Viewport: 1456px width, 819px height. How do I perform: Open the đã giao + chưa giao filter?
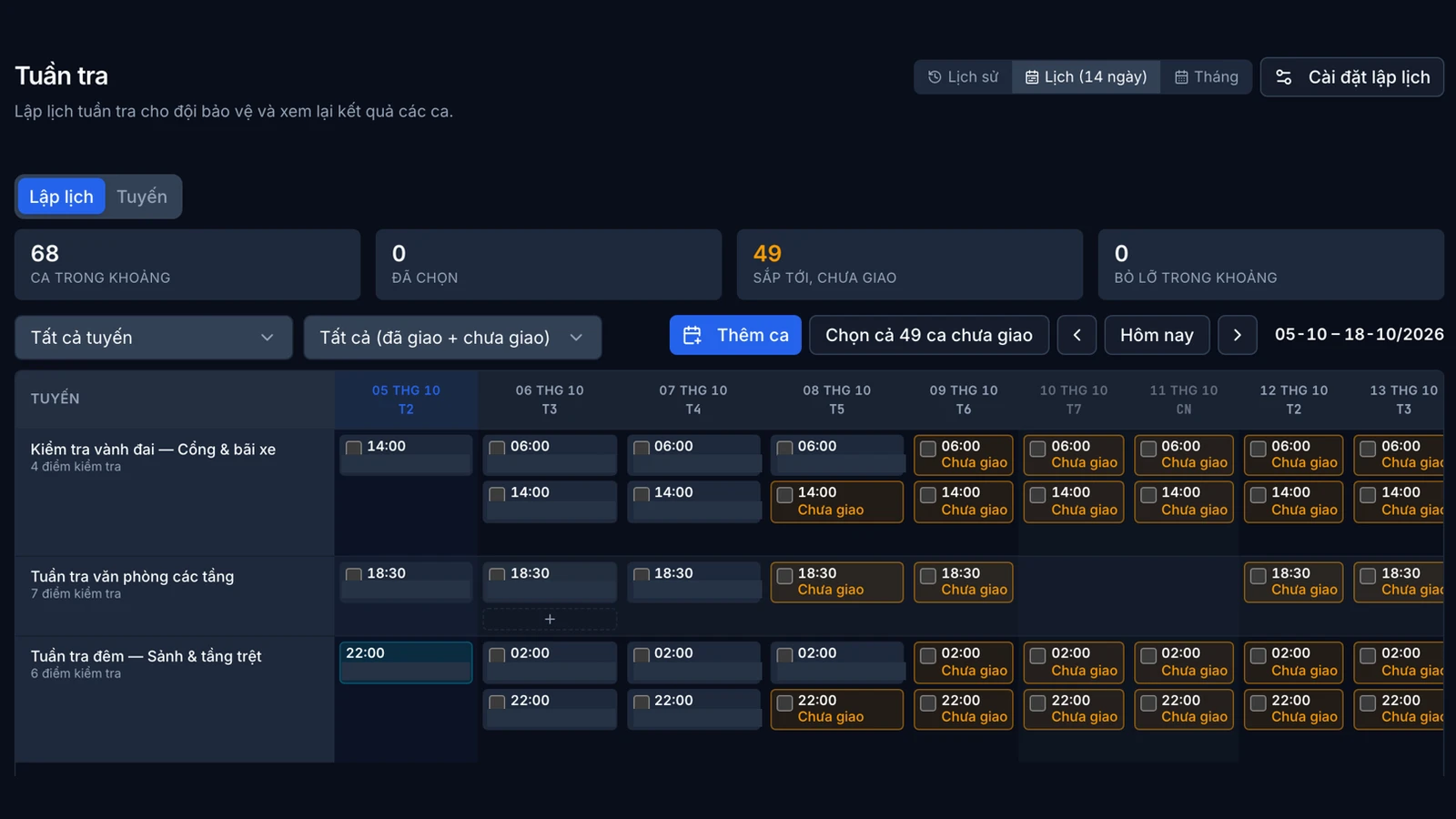point(452,338)
